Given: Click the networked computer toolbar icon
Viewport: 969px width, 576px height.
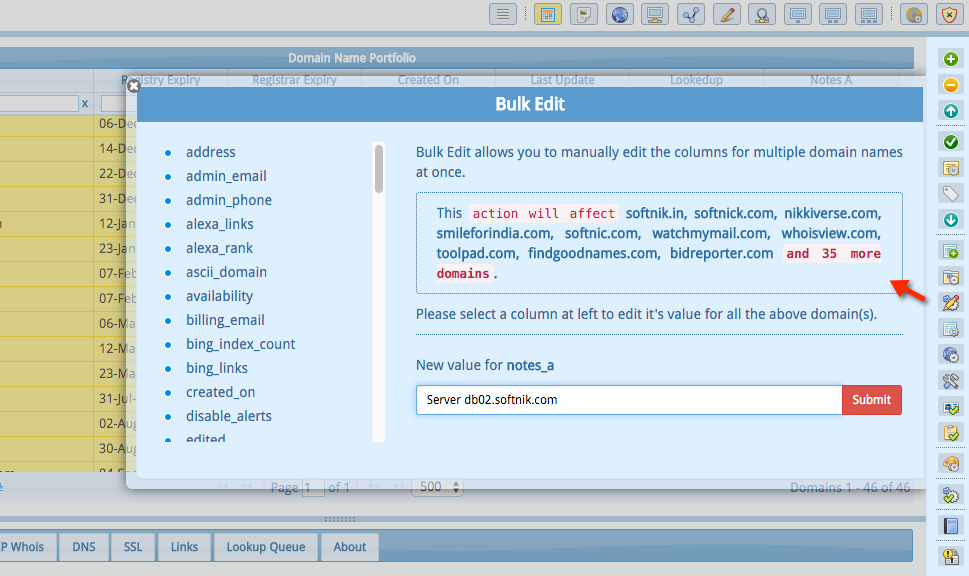Looking at the screenshot, I should click(x=655, y=14).
